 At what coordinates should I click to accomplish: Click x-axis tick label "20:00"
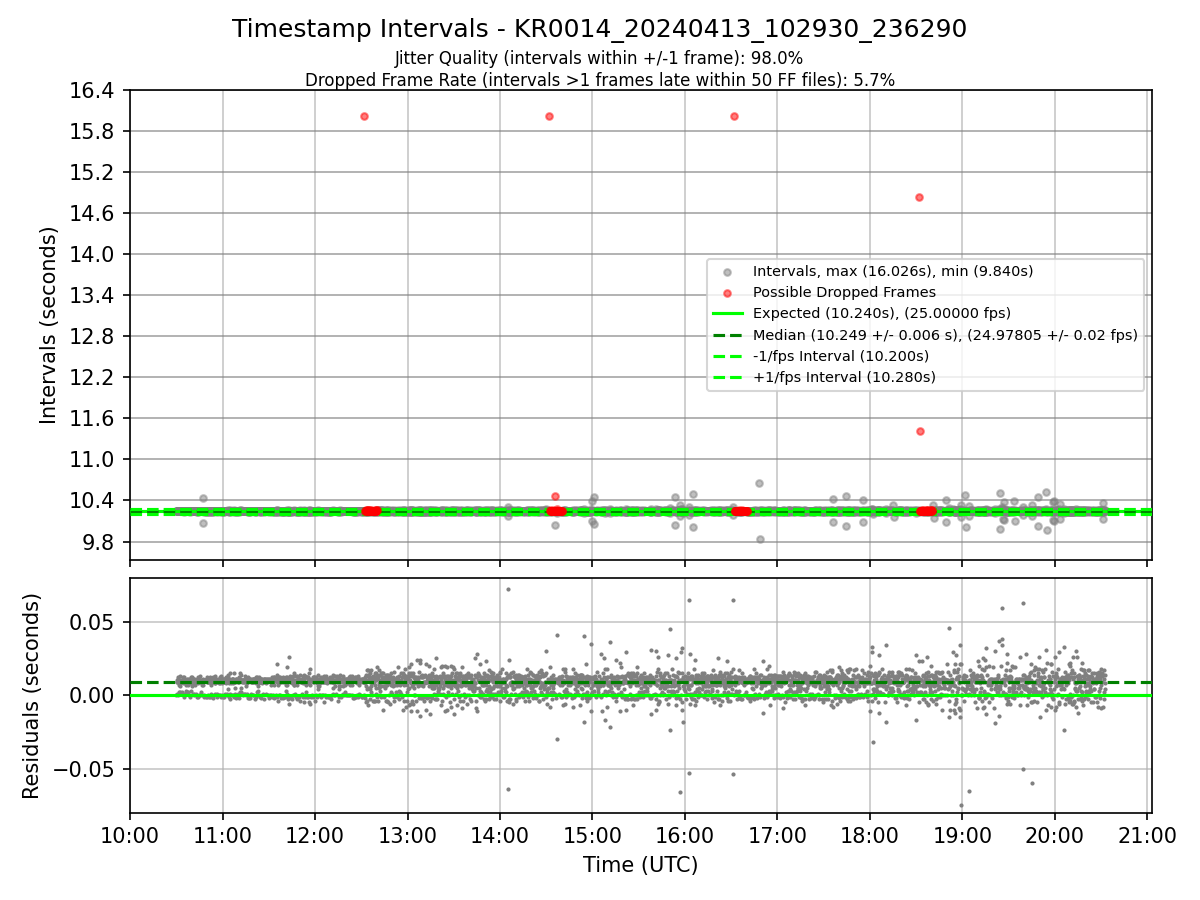pyautogui.click(x=1054, y=836)
